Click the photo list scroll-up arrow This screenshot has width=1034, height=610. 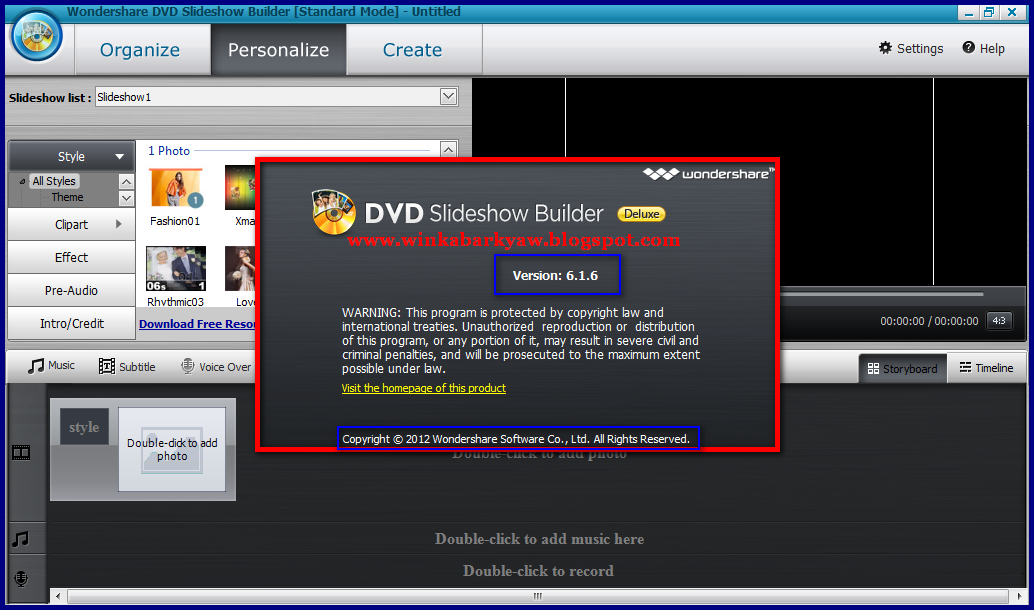(448, 150)
